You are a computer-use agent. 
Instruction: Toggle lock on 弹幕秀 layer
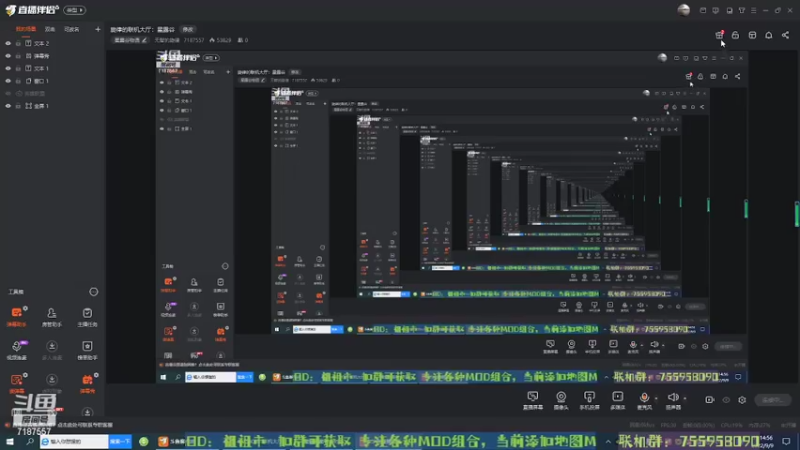pos(18,56)
